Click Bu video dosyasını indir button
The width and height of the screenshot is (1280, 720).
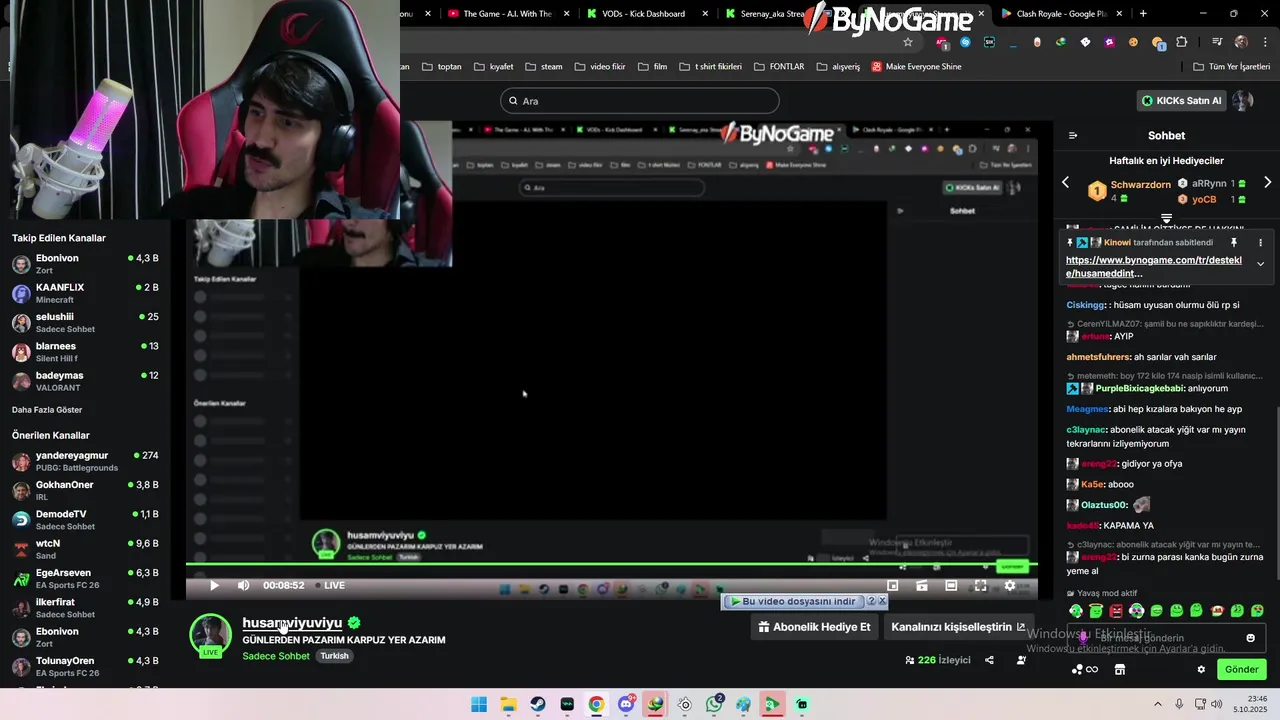tap(793, 602)
